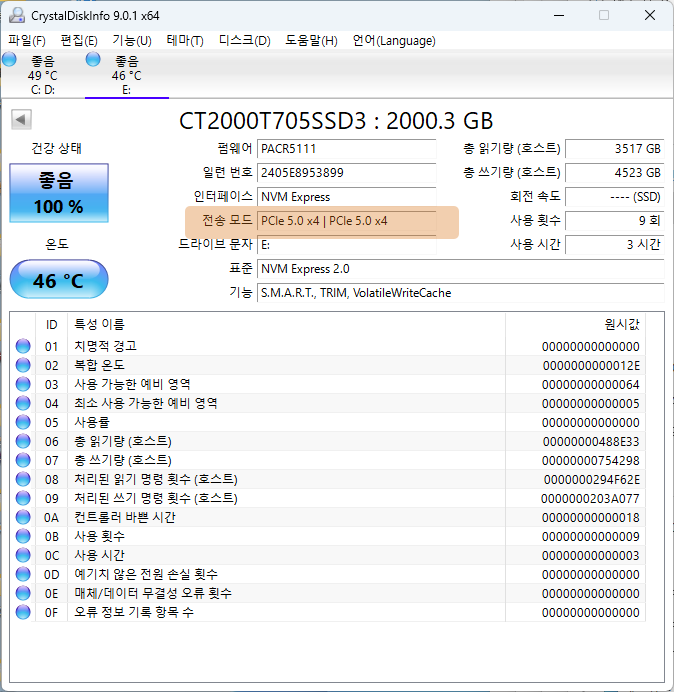Click the 일련 번호 serial number field
This screenshot has width=674, height=692.
346,173
